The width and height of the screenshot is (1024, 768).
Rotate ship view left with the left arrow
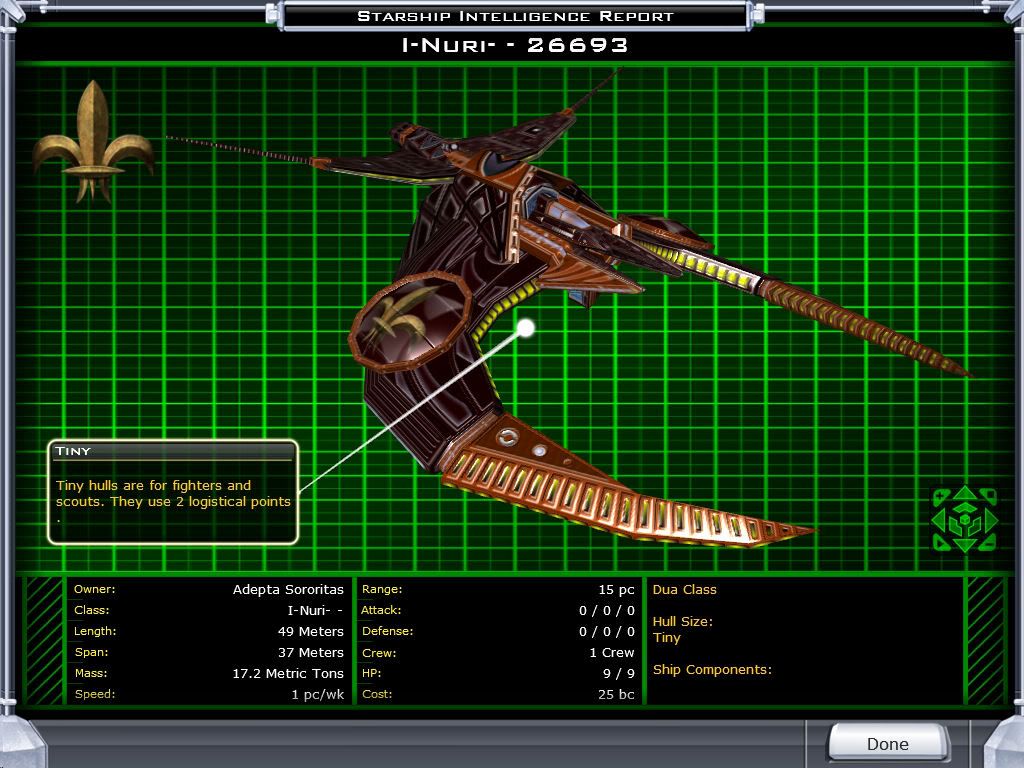point(940,520)
